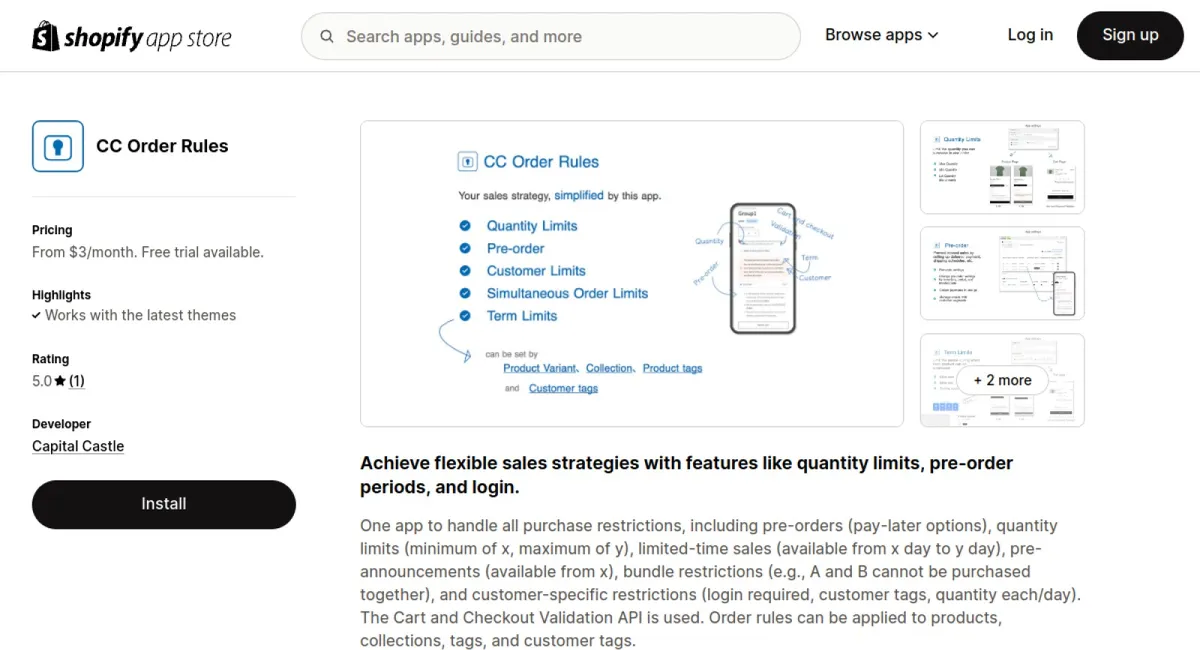This screenshot has width=1200, height=650.
Task: Click the CC Order Rules app icon
Action: click(x=58, y=146)
